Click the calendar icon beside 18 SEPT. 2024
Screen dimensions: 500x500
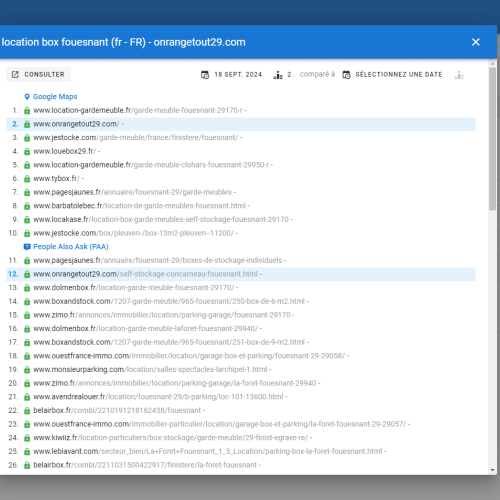(205, 75)
